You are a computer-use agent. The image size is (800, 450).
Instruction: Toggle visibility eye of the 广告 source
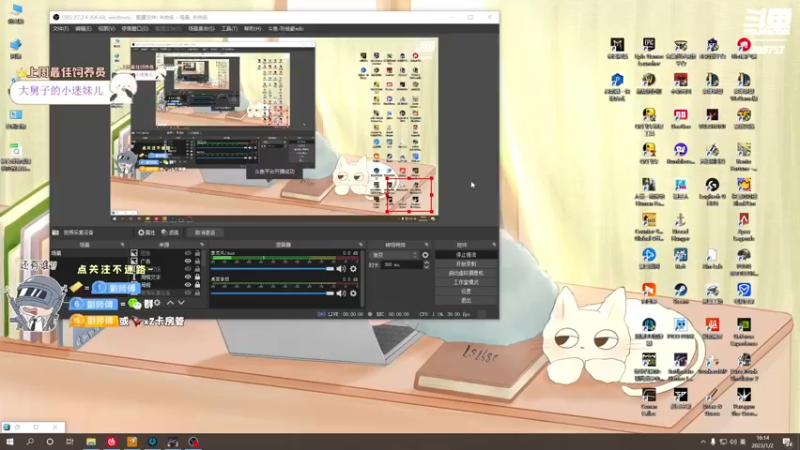[x=188, y=261]
